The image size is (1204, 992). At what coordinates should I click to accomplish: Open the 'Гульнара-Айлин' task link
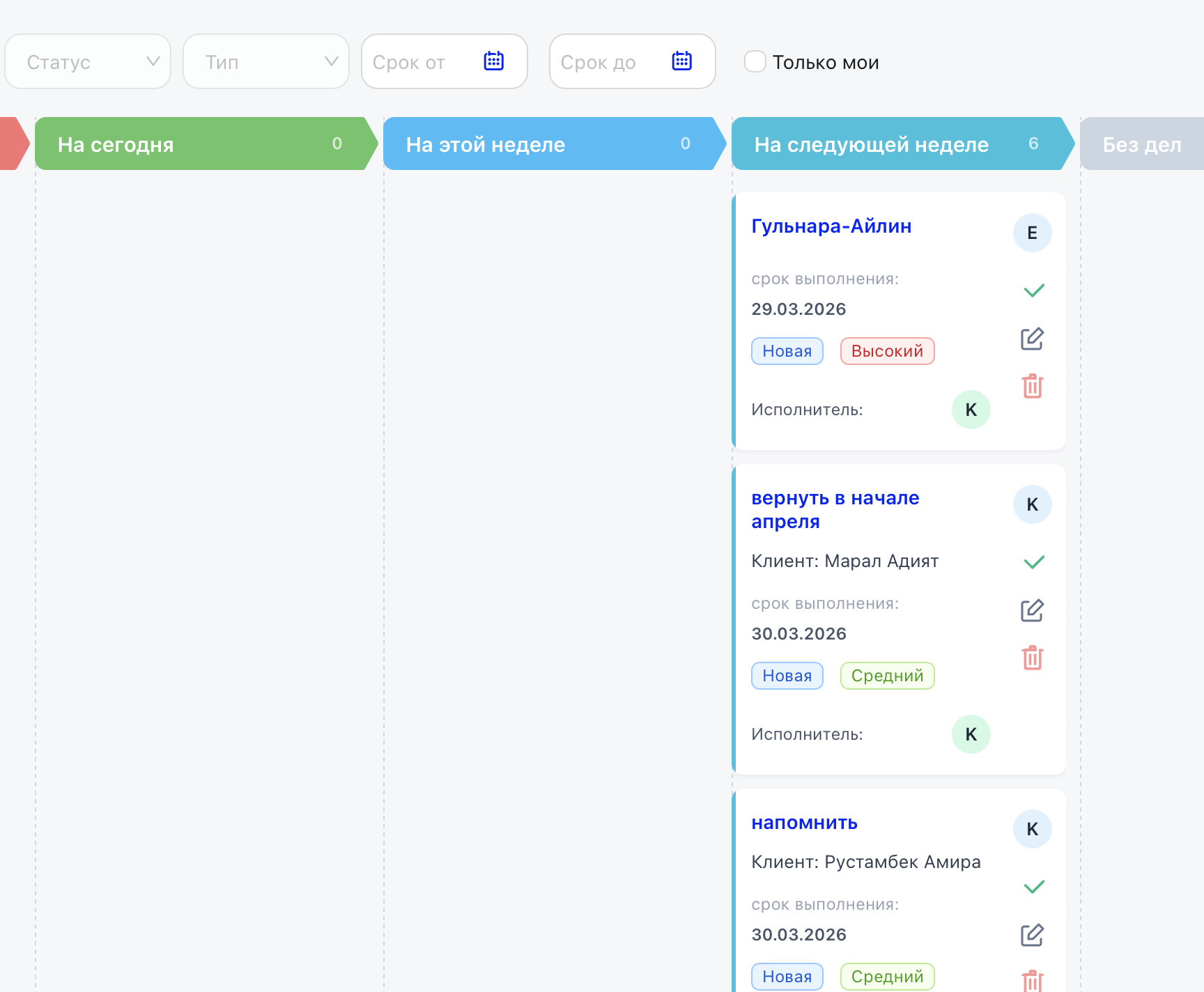click(x=831, y=226)
